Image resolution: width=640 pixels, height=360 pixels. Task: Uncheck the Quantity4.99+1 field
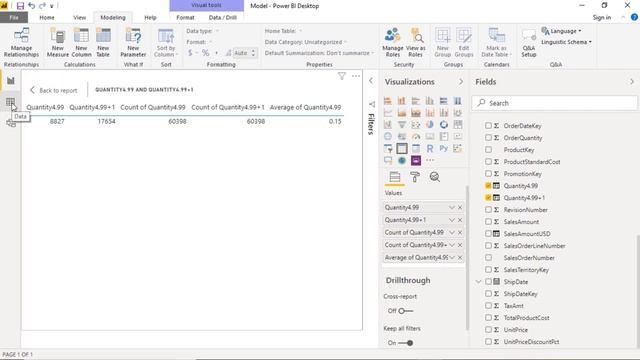(x=488, y=198)
